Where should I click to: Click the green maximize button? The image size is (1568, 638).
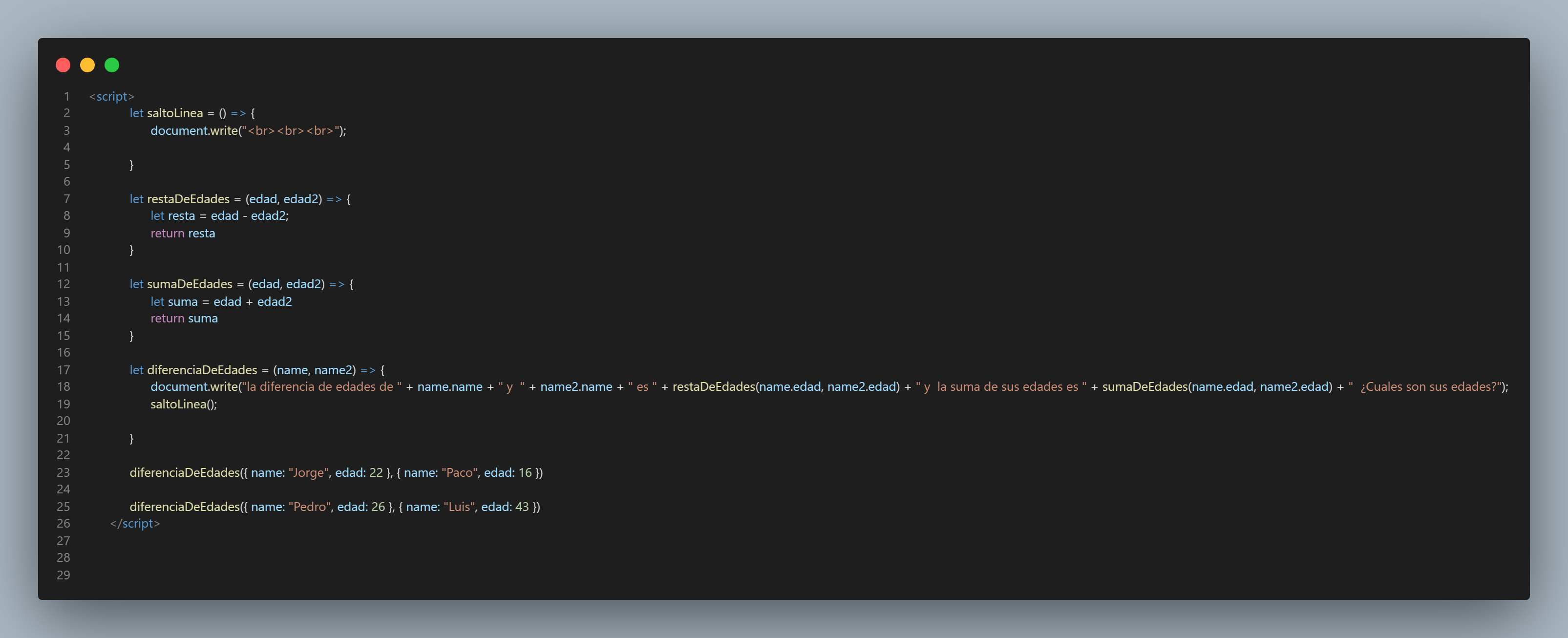[111, 65]
